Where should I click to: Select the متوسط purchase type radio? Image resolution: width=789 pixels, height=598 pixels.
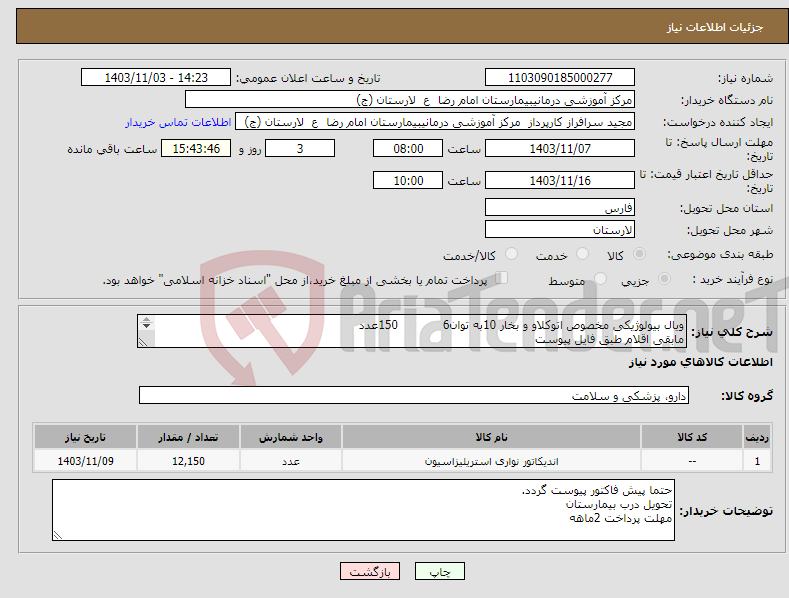[600, 279]
